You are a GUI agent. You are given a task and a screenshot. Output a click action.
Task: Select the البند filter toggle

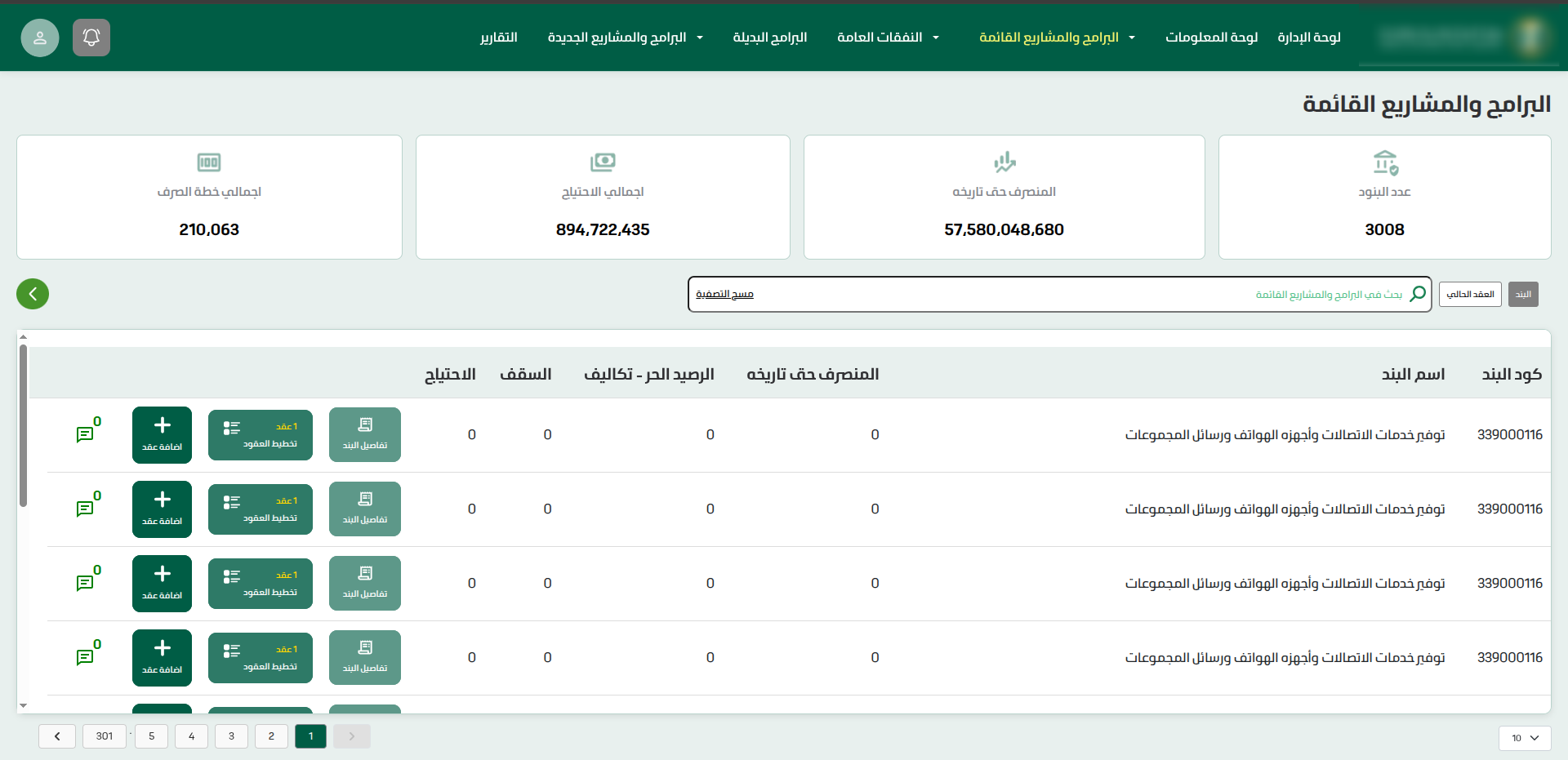tap(1523, 294)
